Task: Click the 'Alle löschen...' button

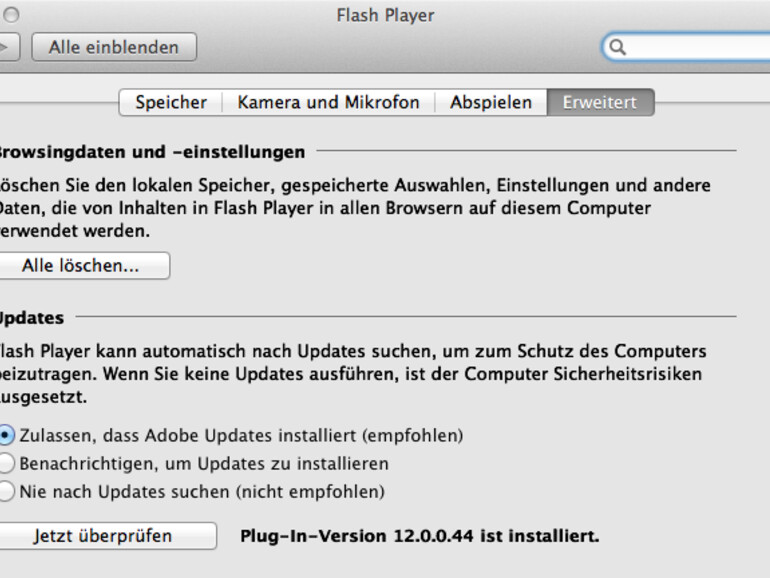Action: pos(81,266)
